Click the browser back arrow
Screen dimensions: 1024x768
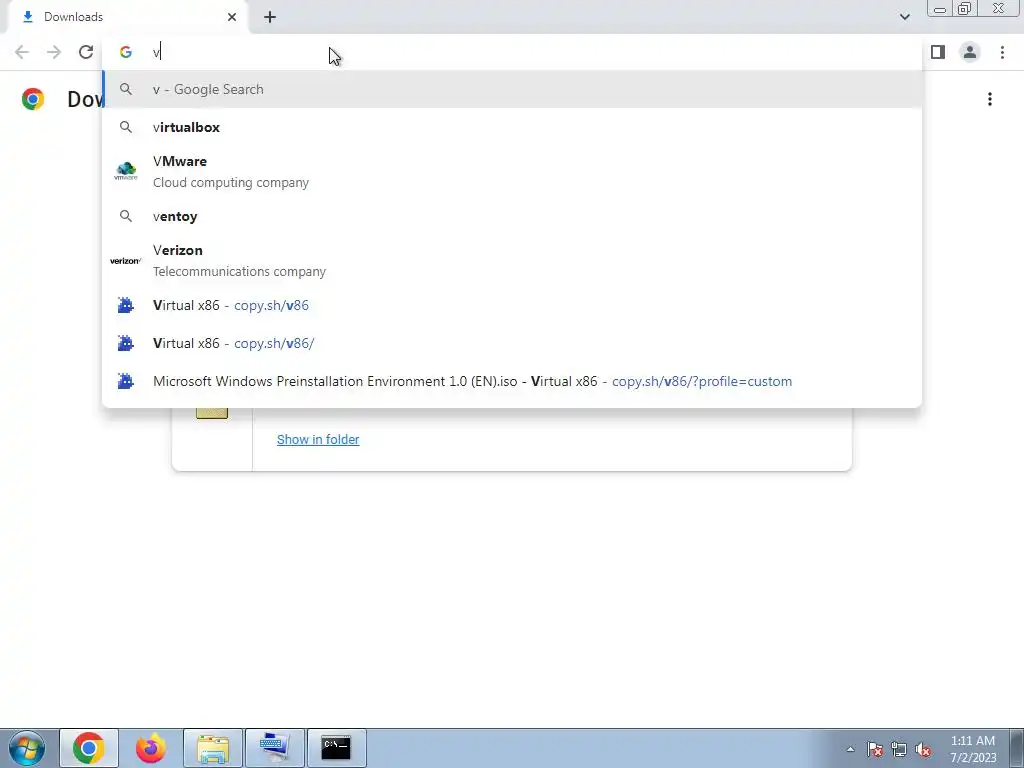pos(22,52)
